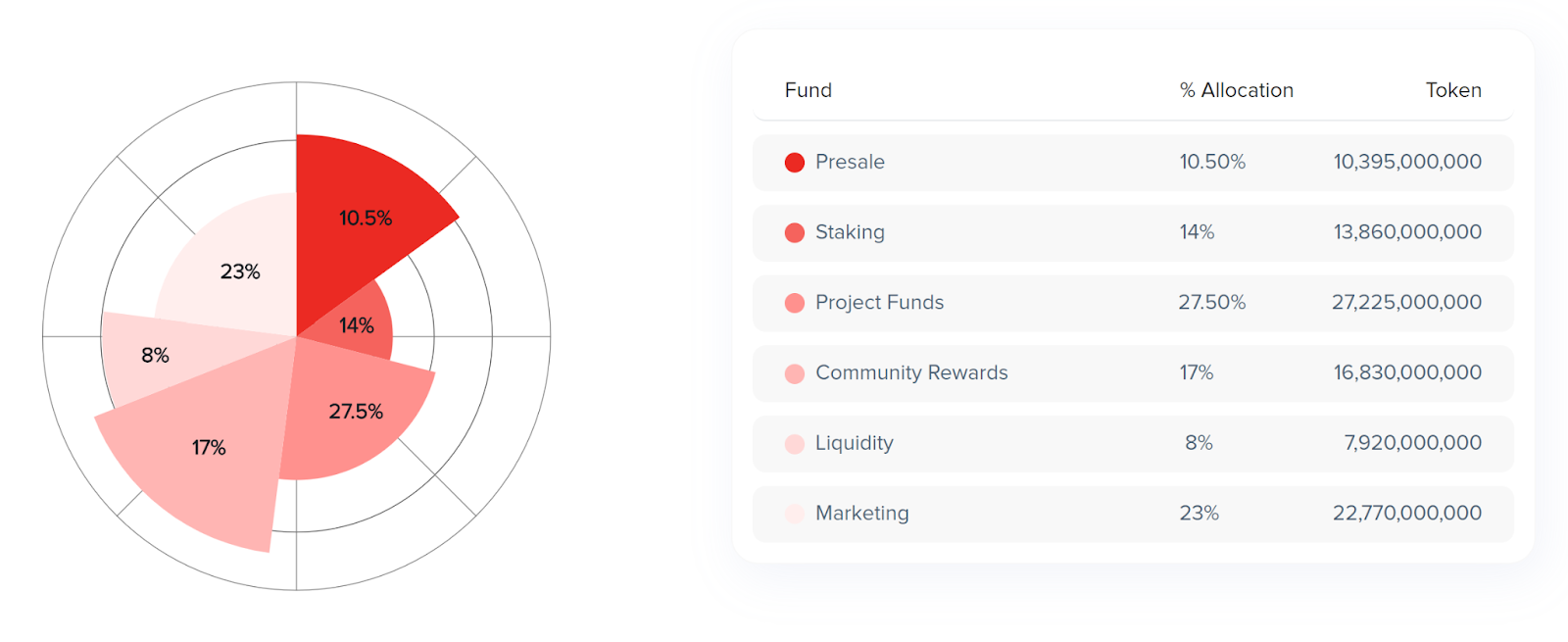1568x642 pixels.
Task: Click the Liquidity legend color dot
Action: point(795,444)
